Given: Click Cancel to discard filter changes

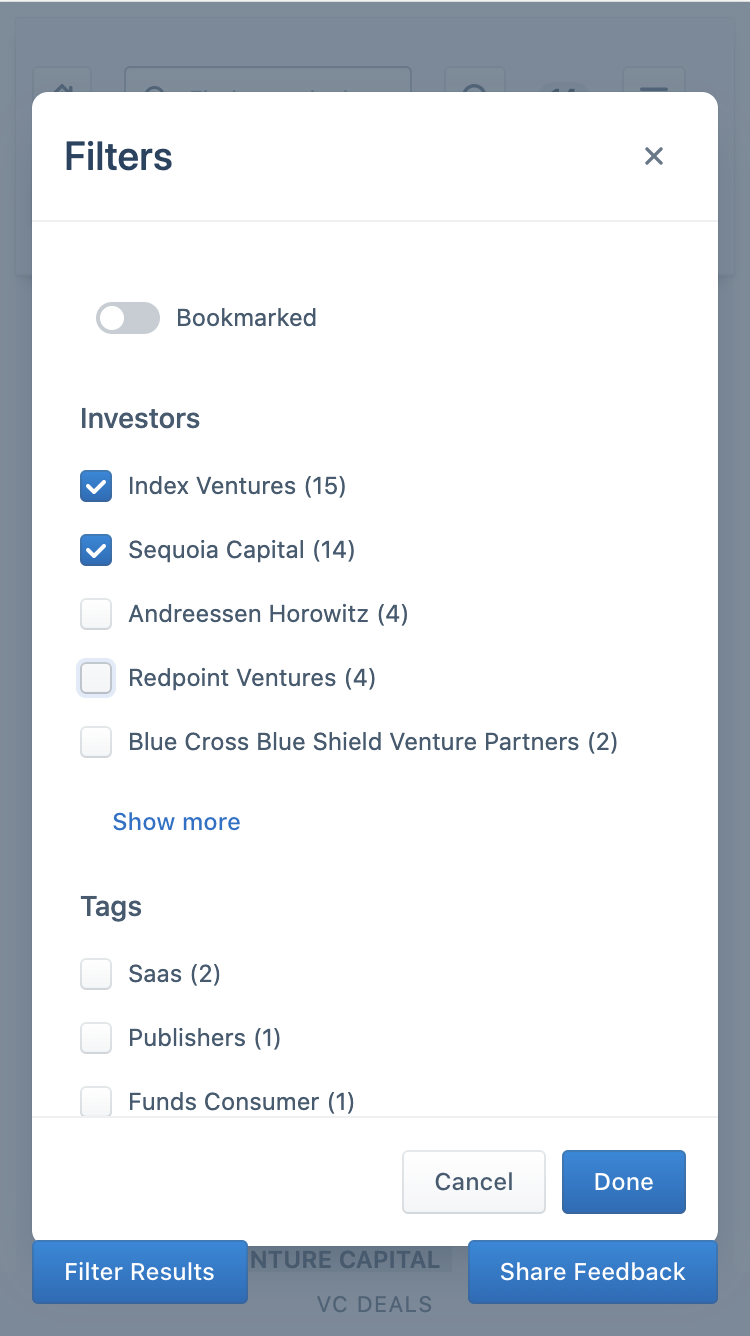Looking at the screenshot, I should coord(473,1181).
